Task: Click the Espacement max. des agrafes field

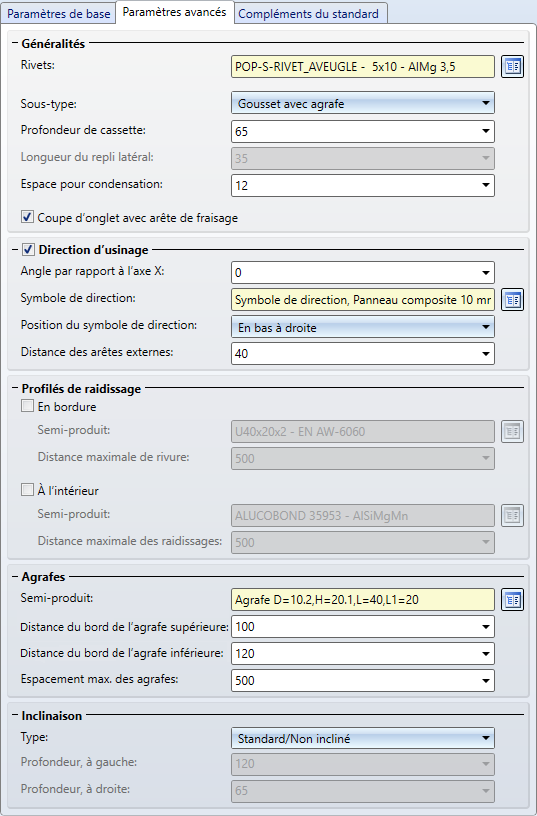Action: (363, 680)
